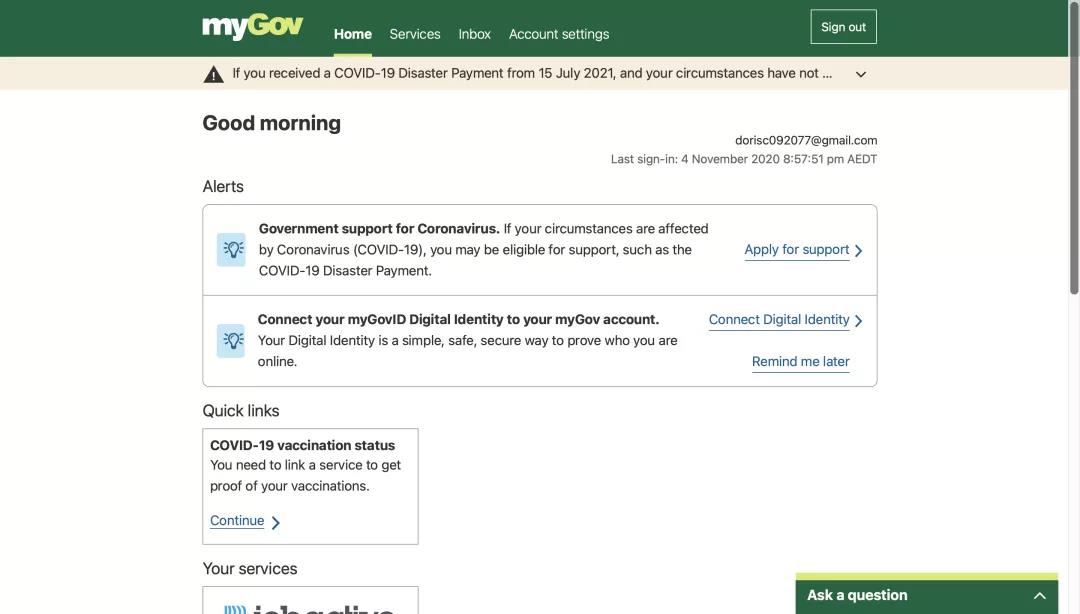Open the Inbox
This screenshot has width=1080, height=614.
(x=475, y=34)
